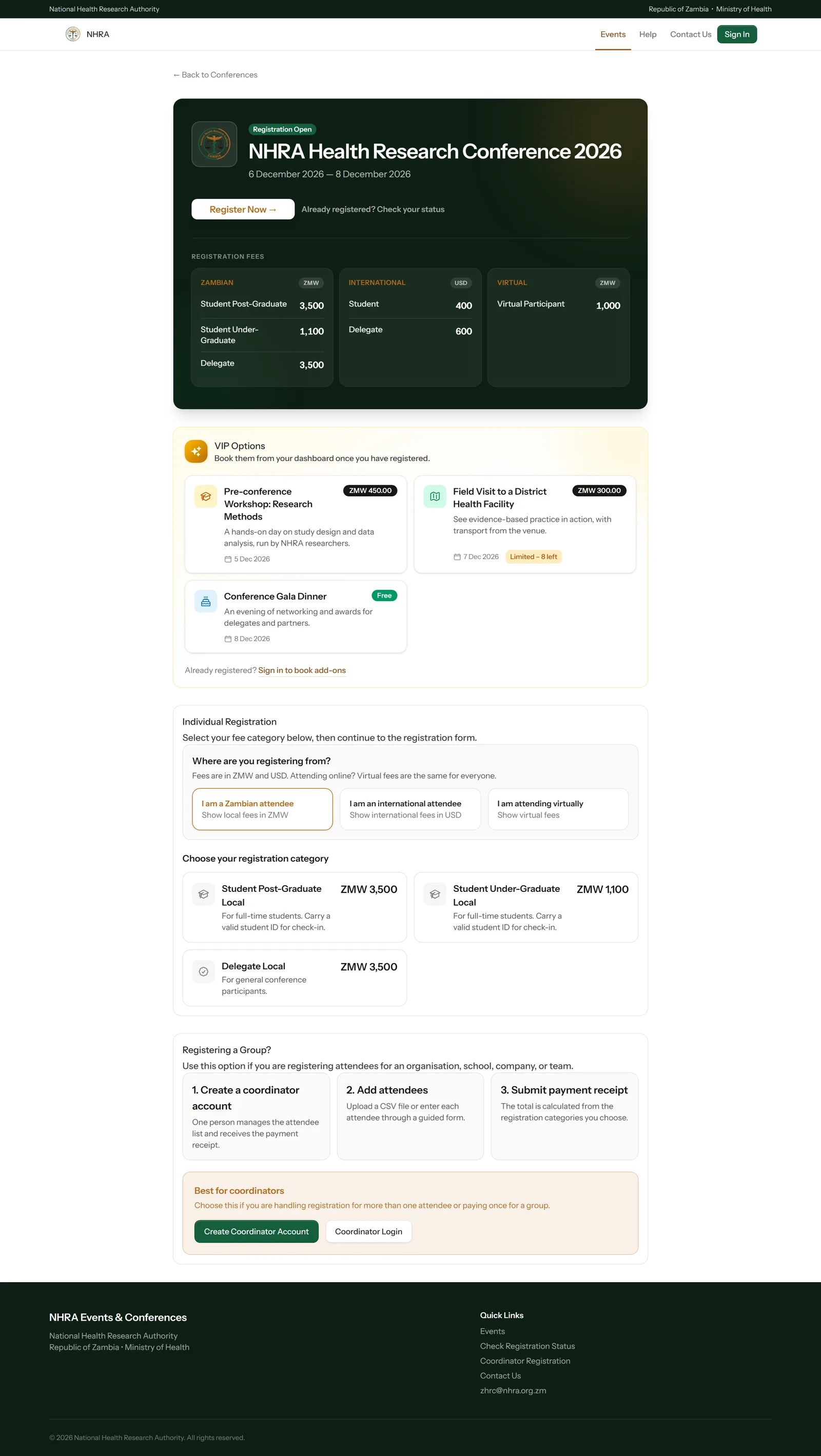Screen dimensions: 821x1456
Task: Click Create Coordinator Account button
Action: pos(256,1231)
